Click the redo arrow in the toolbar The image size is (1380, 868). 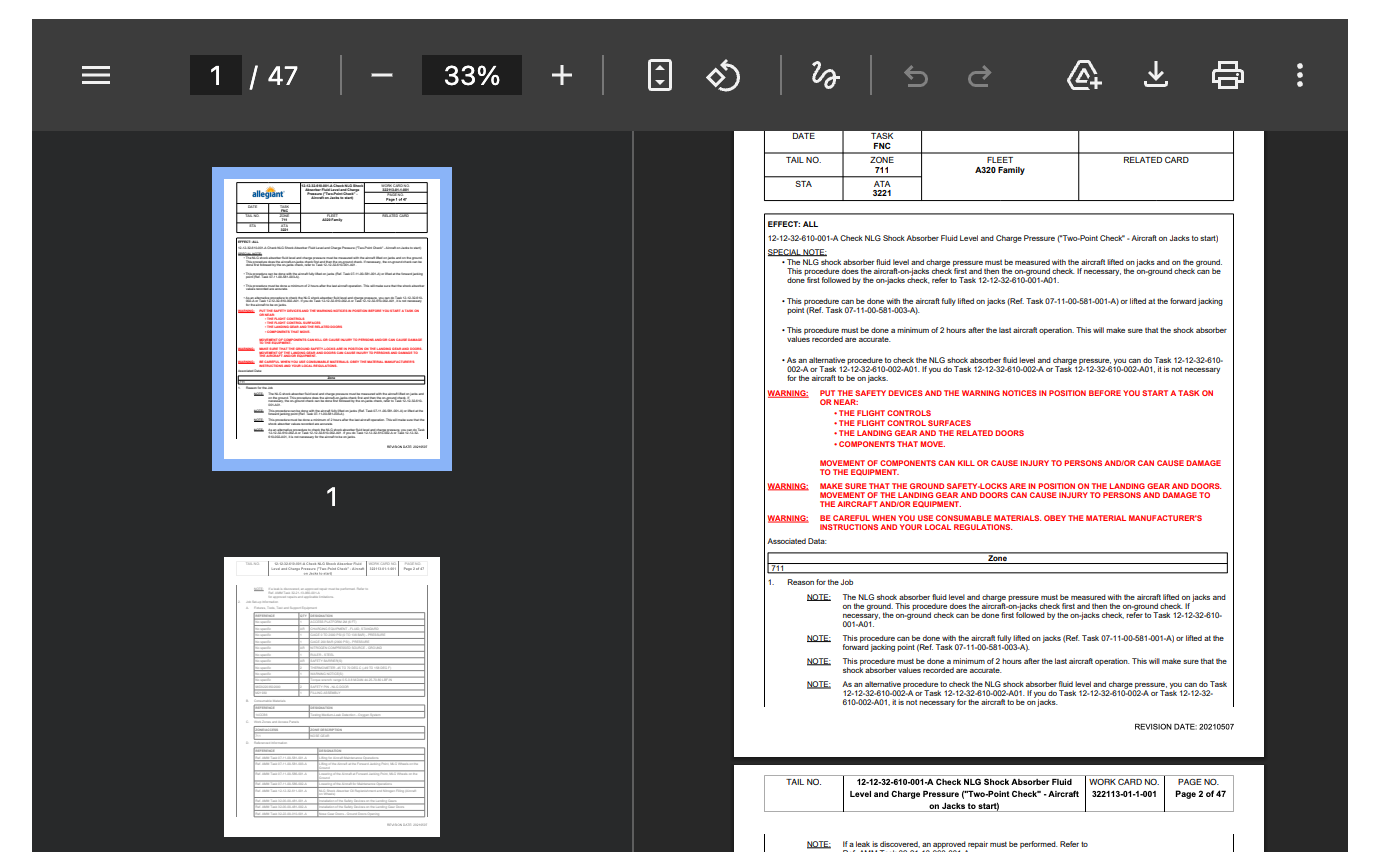[980, 75]
